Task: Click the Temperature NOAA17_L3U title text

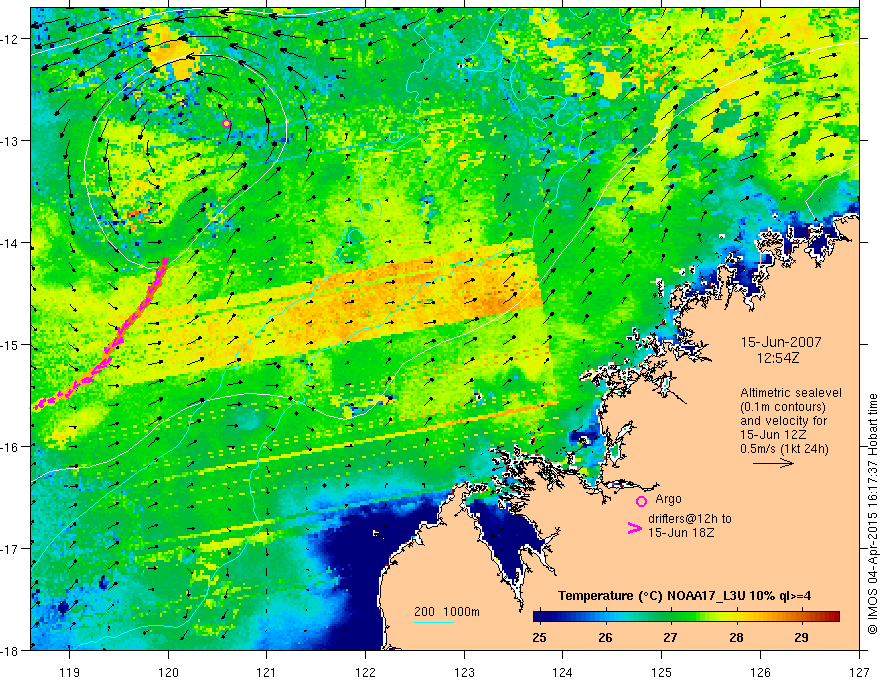Action: pyautogui.click(x=684, y=596)
